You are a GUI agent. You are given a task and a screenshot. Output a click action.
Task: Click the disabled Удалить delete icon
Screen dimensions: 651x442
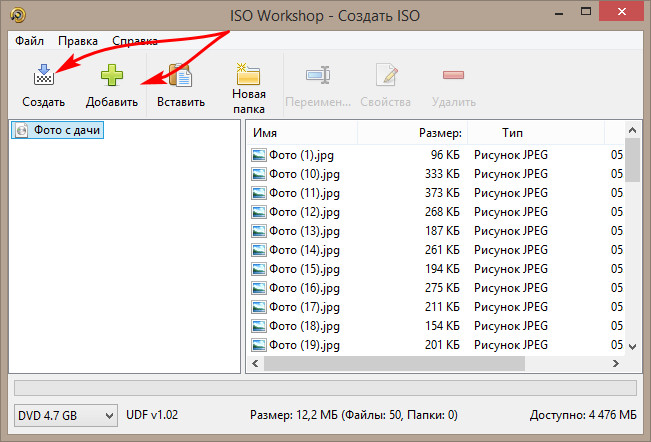(x=453, y=75)
